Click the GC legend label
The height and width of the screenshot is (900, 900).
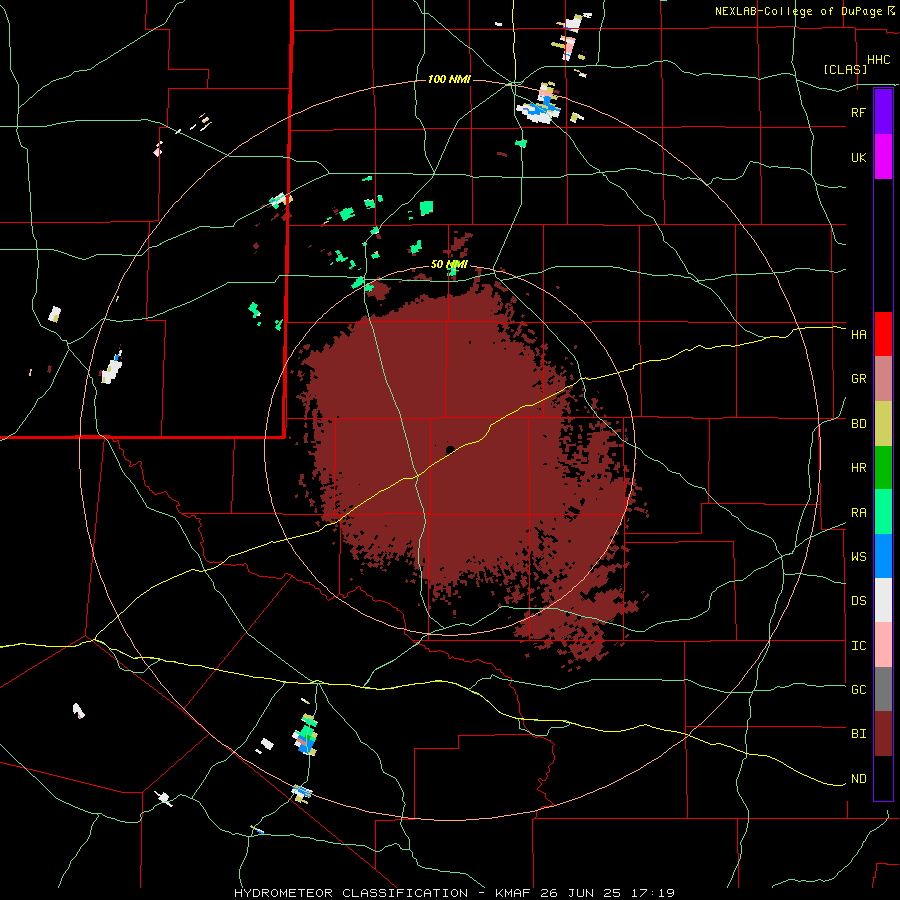(x=858, y=690)
